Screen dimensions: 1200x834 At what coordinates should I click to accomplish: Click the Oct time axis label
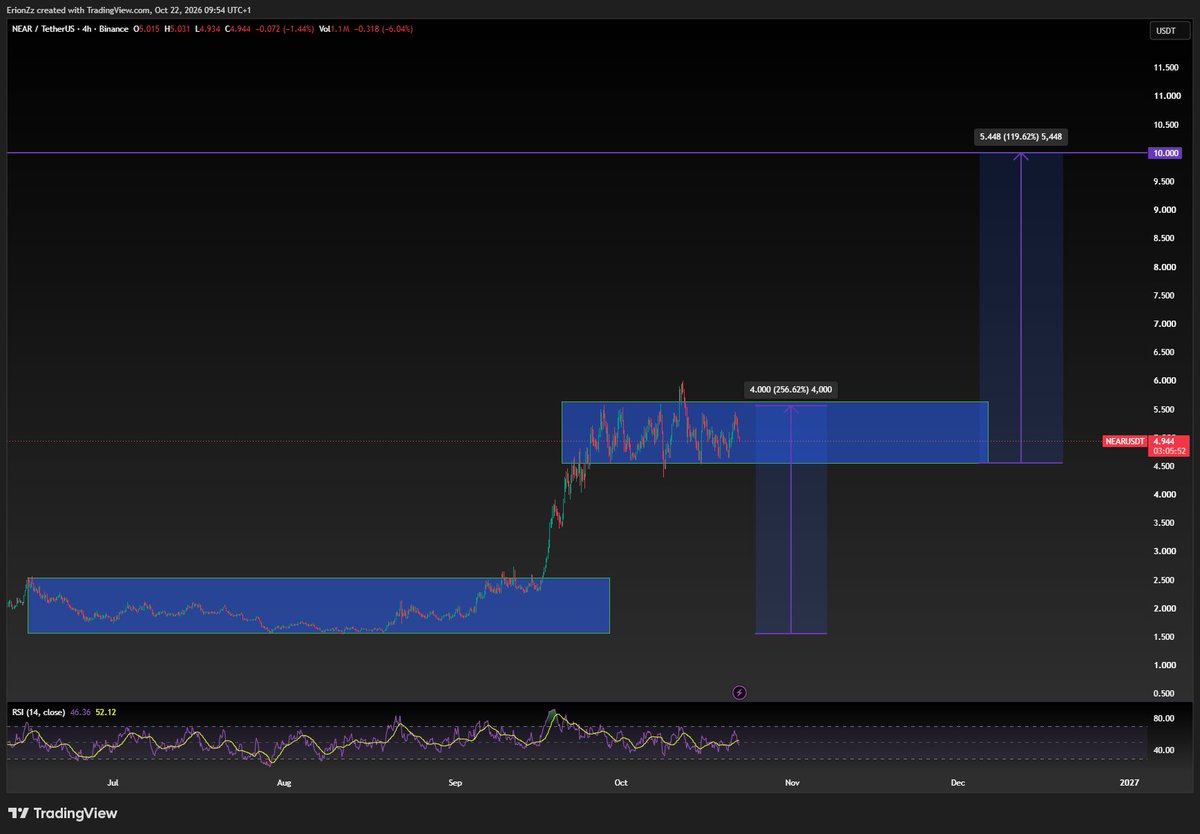tap(621, 781)
